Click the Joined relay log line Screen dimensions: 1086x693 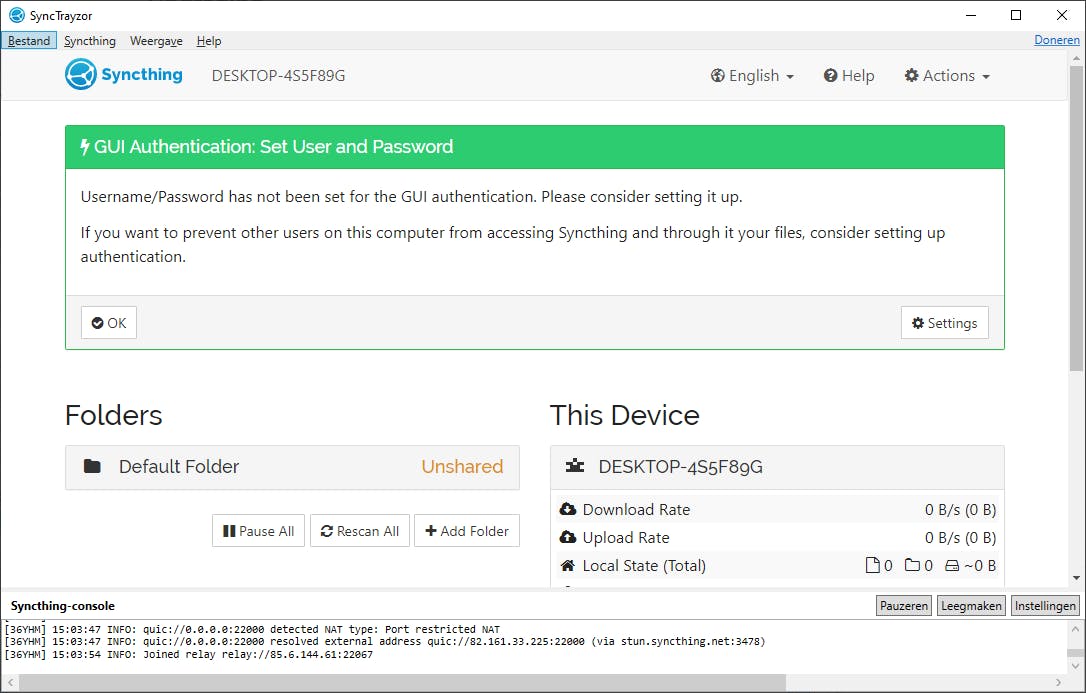(188, 654)
